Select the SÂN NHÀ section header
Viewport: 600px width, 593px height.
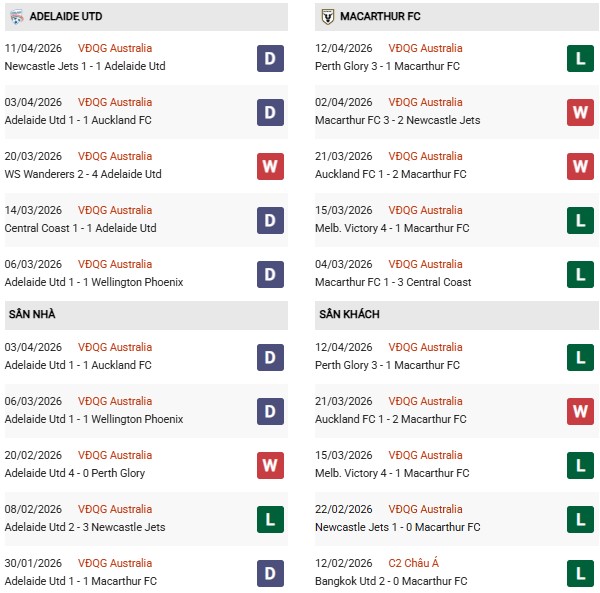coord(32,314)
